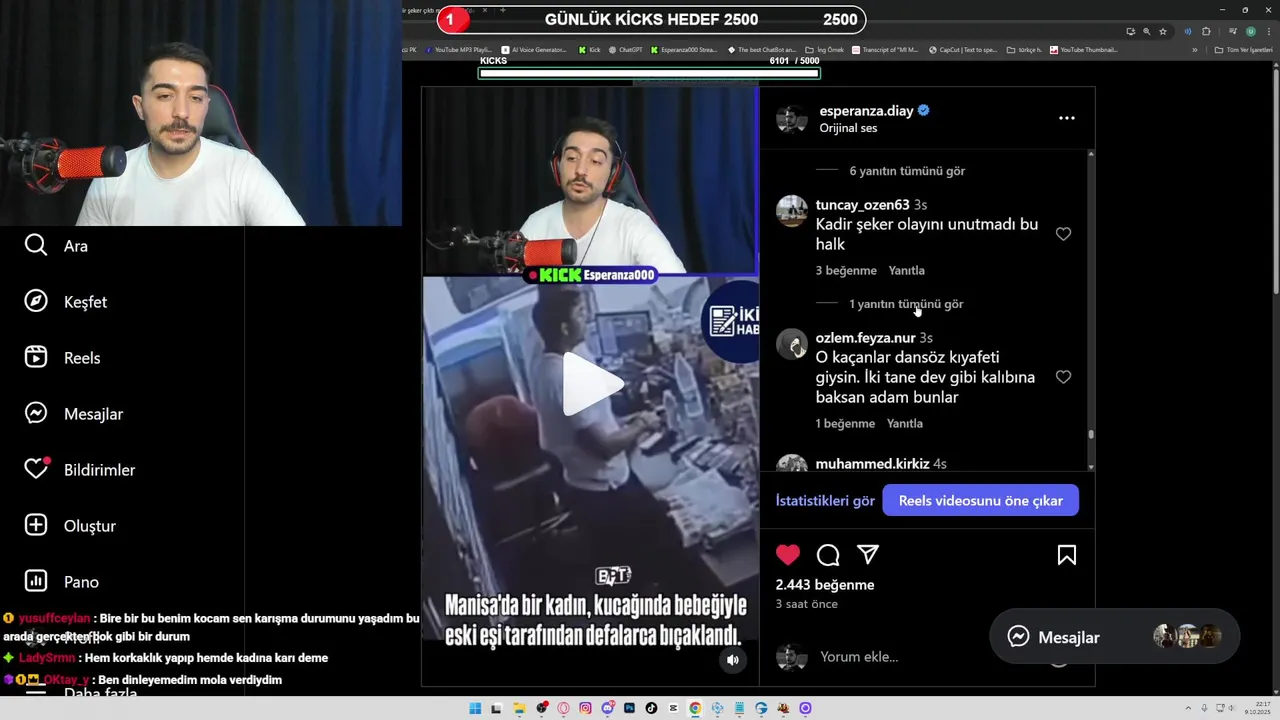Open tuncay_ozen63 username link
1280x720 pixels.
(862, 205)
